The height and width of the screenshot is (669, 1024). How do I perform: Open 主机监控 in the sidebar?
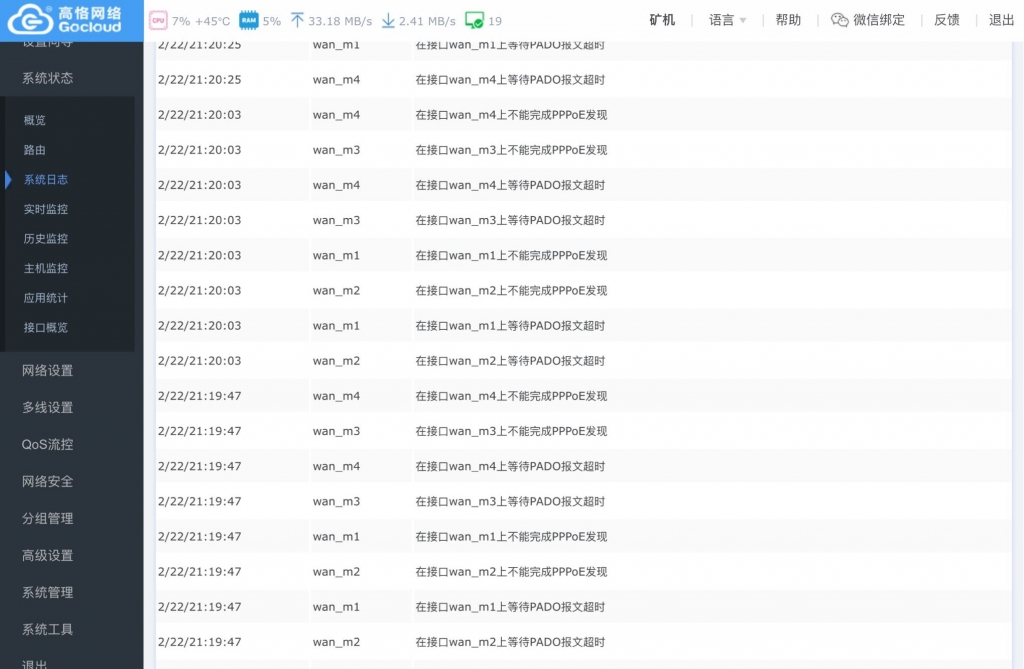pyautogui.click(x=46, y=269)
